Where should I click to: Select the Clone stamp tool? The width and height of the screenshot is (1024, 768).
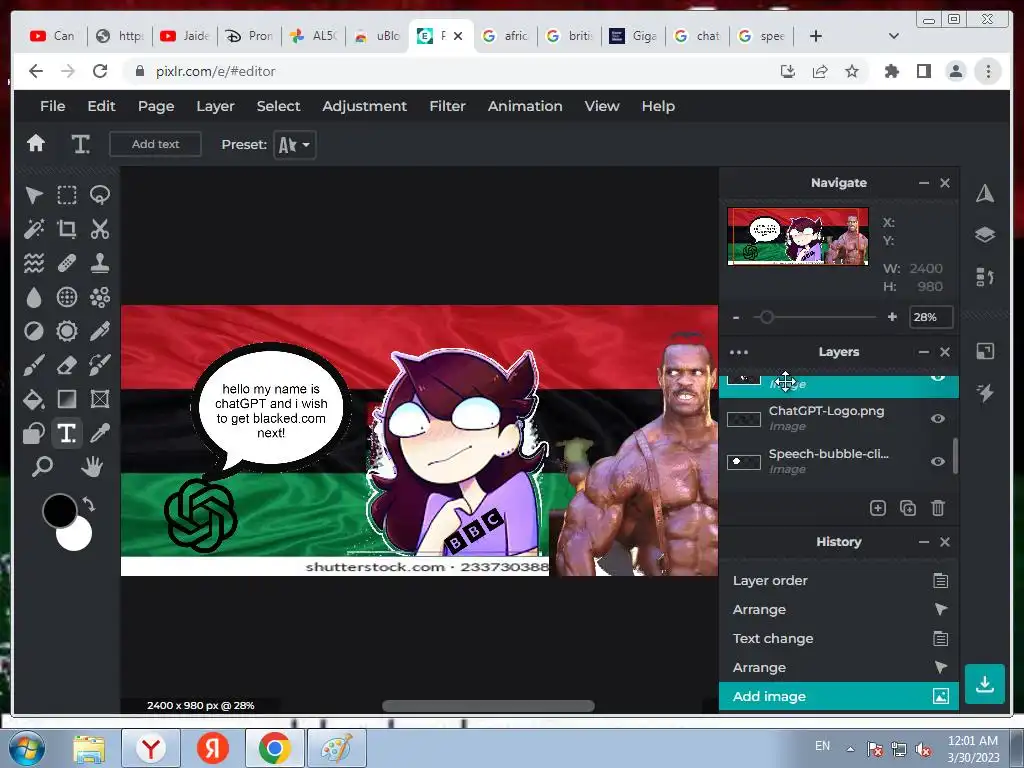click(99, 263)
